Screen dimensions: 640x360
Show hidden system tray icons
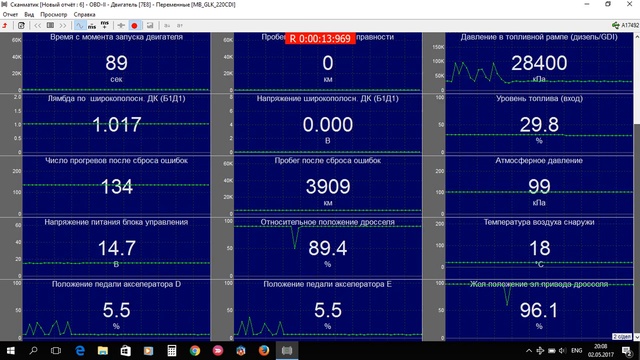[529, 351]
